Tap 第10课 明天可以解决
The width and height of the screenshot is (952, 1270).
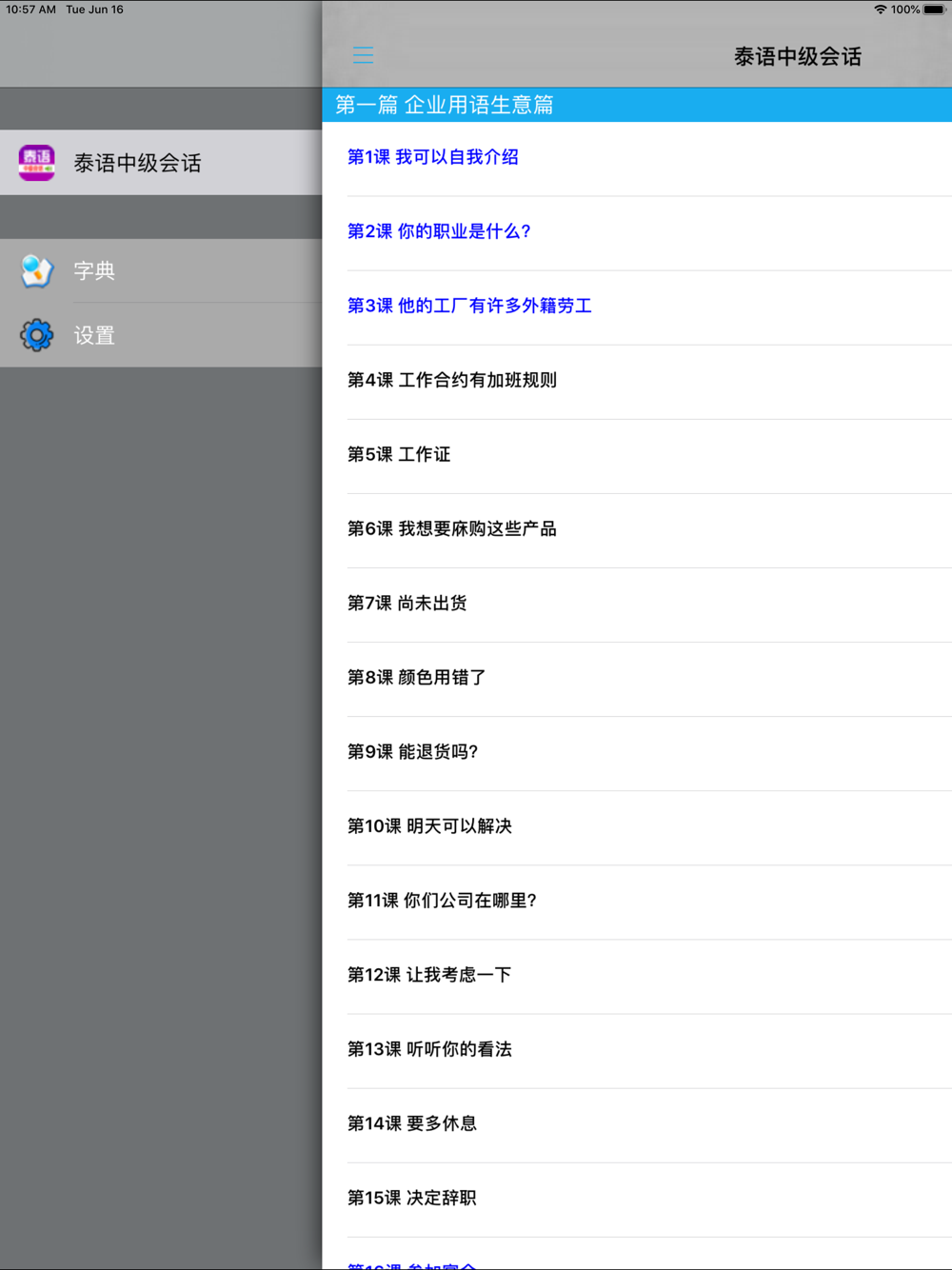click(637, 827)
